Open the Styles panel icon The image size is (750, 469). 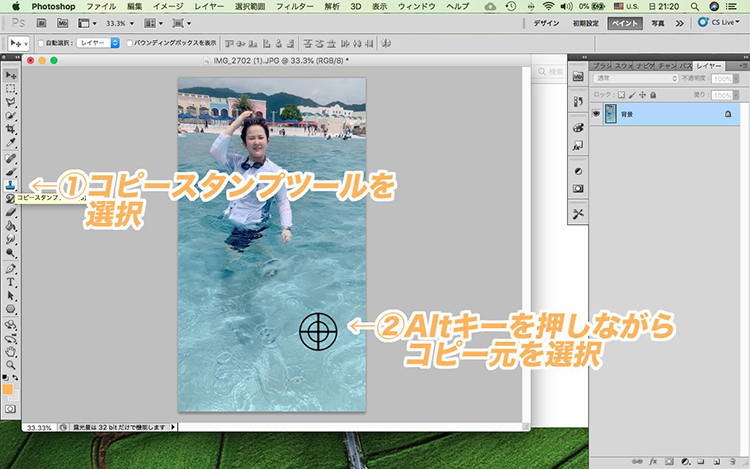point(578,145)
